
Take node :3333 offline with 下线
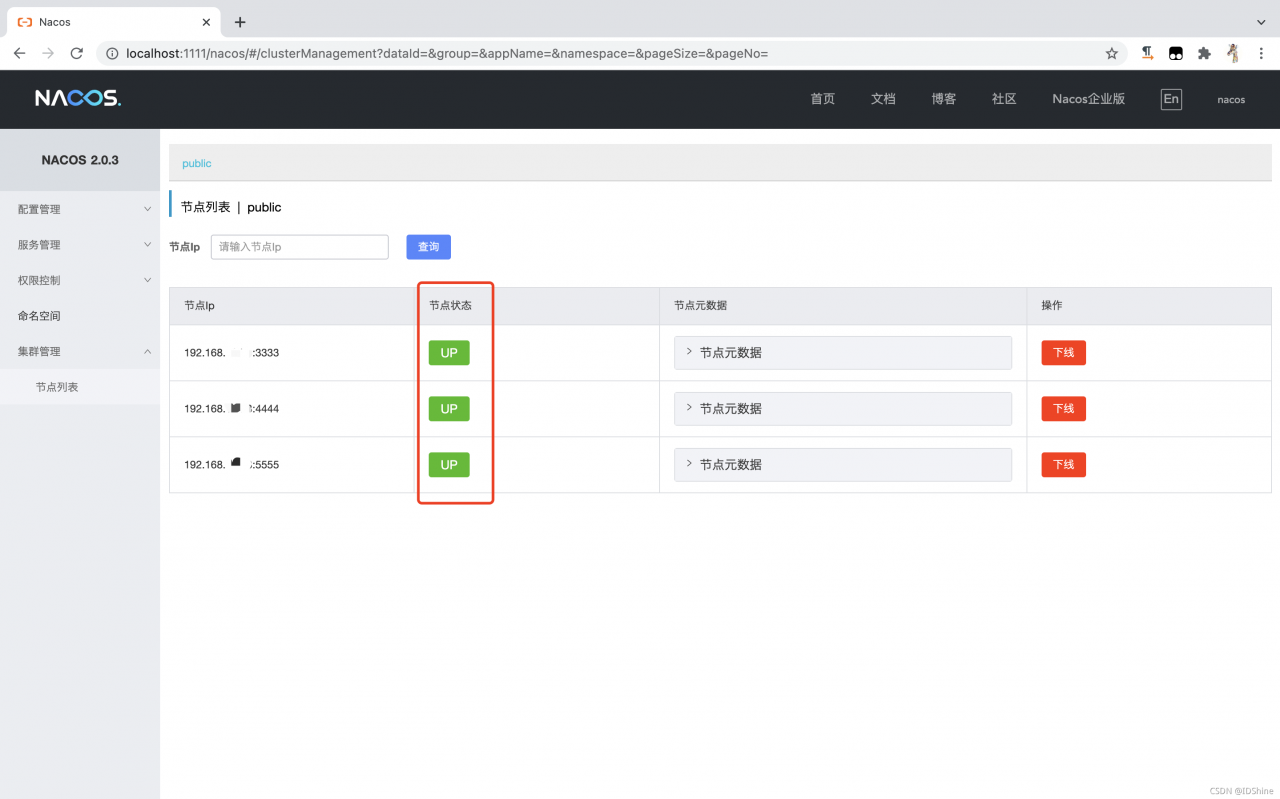click(x=1063, y=353)
